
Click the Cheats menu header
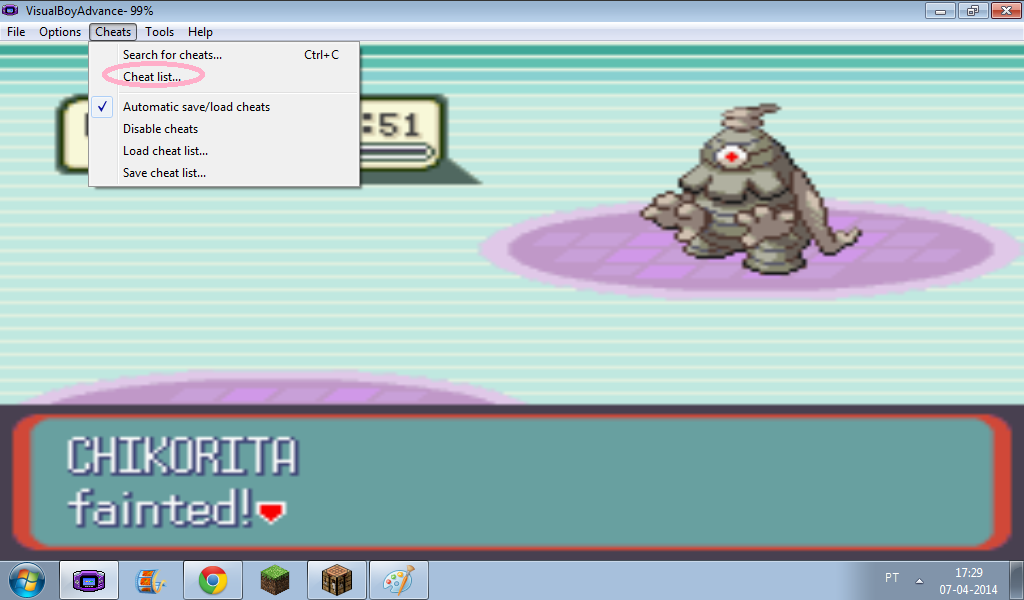click(113, 32)
